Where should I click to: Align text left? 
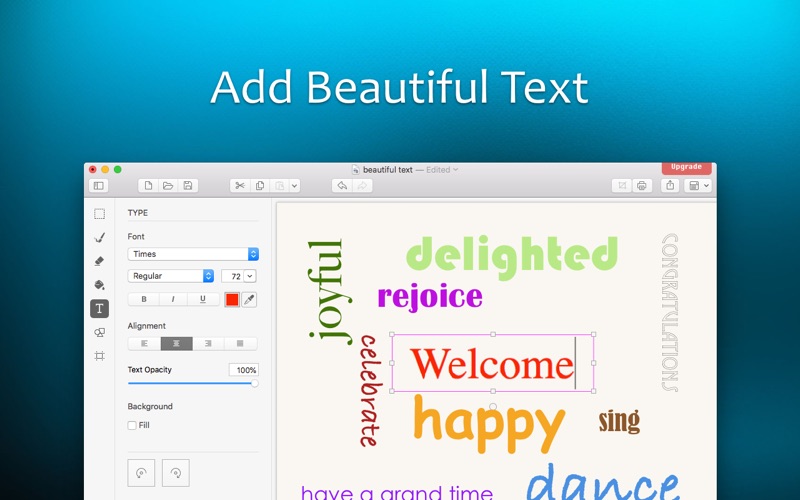tap(144, 343)
